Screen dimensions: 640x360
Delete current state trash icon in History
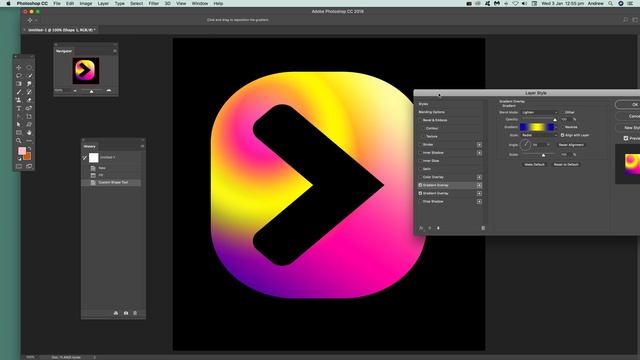click(135, 313)
